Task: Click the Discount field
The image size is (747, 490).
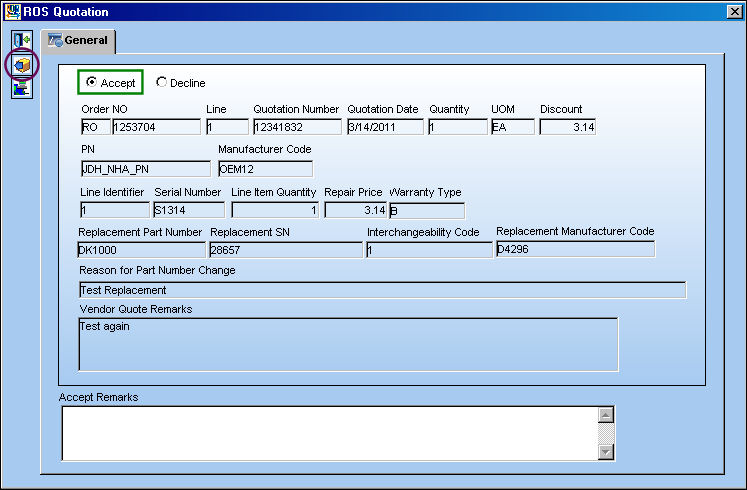Action: pos(567,127)
